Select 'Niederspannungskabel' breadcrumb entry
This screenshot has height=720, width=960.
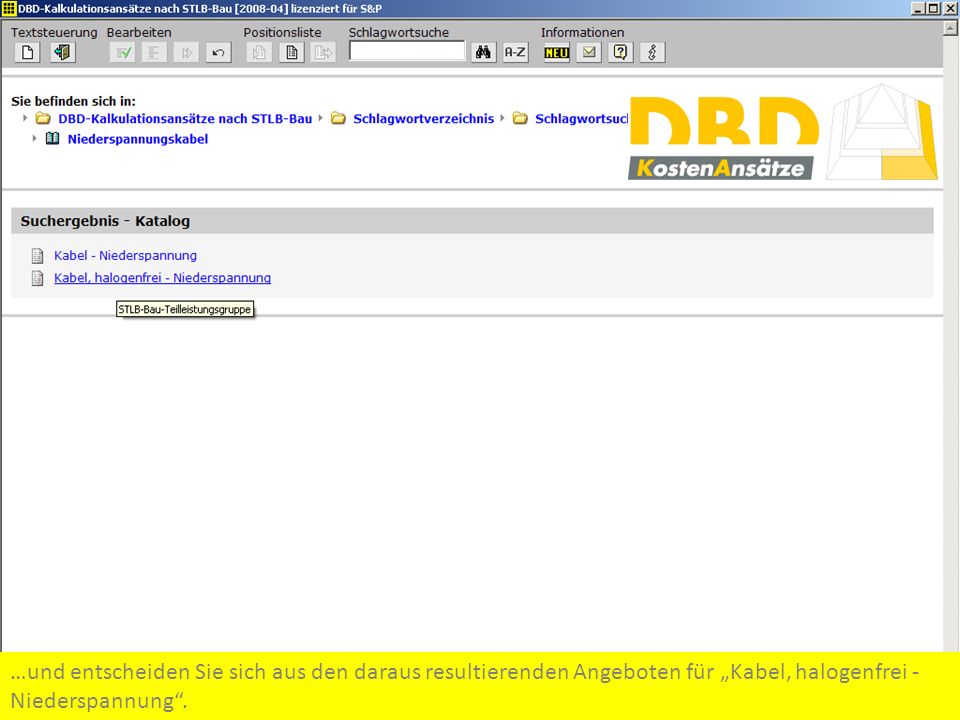[138, 139]
